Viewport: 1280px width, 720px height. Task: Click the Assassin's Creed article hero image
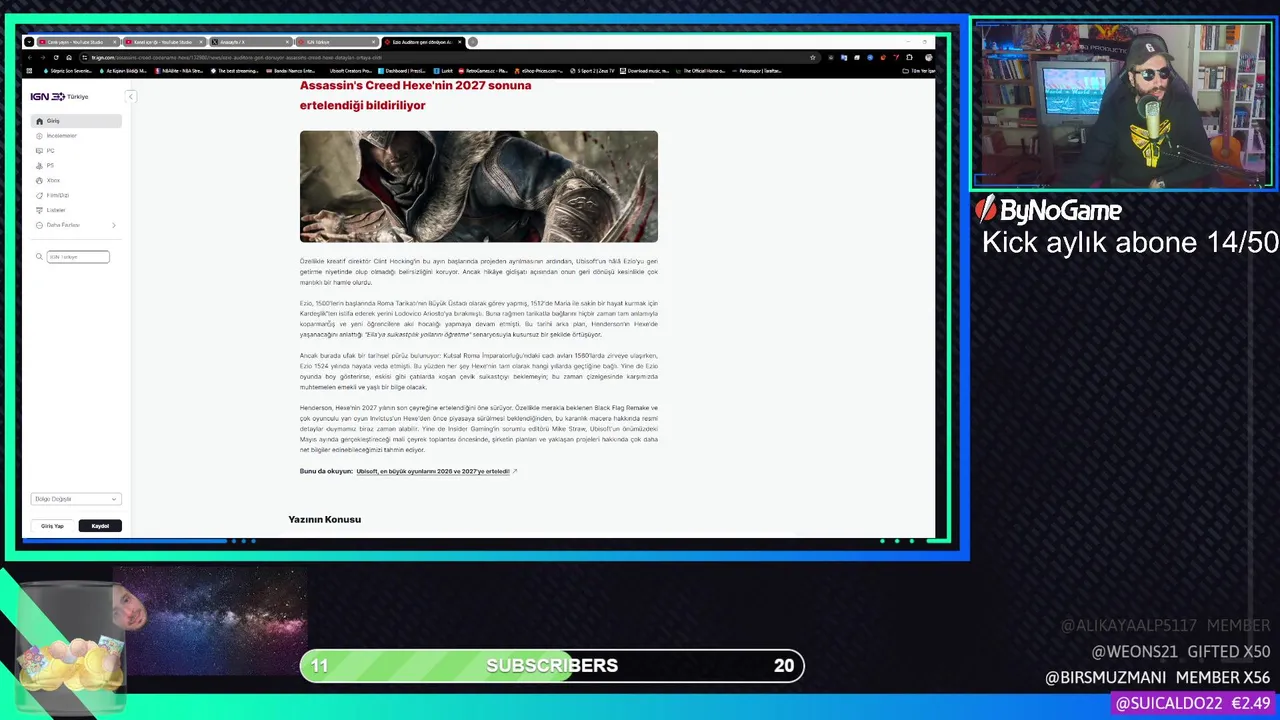click(x=479, y=186)
